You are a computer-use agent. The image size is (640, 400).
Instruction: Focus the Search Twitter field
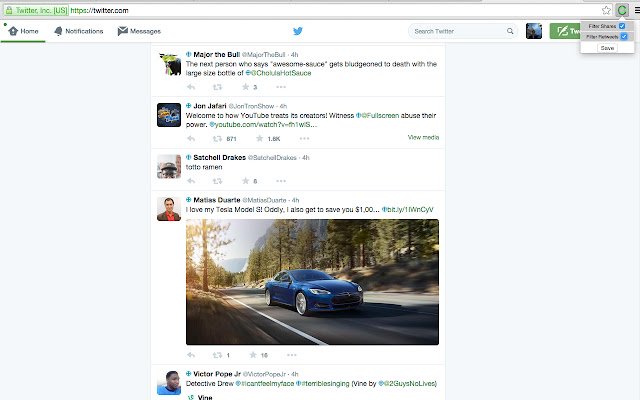[462, 31]
